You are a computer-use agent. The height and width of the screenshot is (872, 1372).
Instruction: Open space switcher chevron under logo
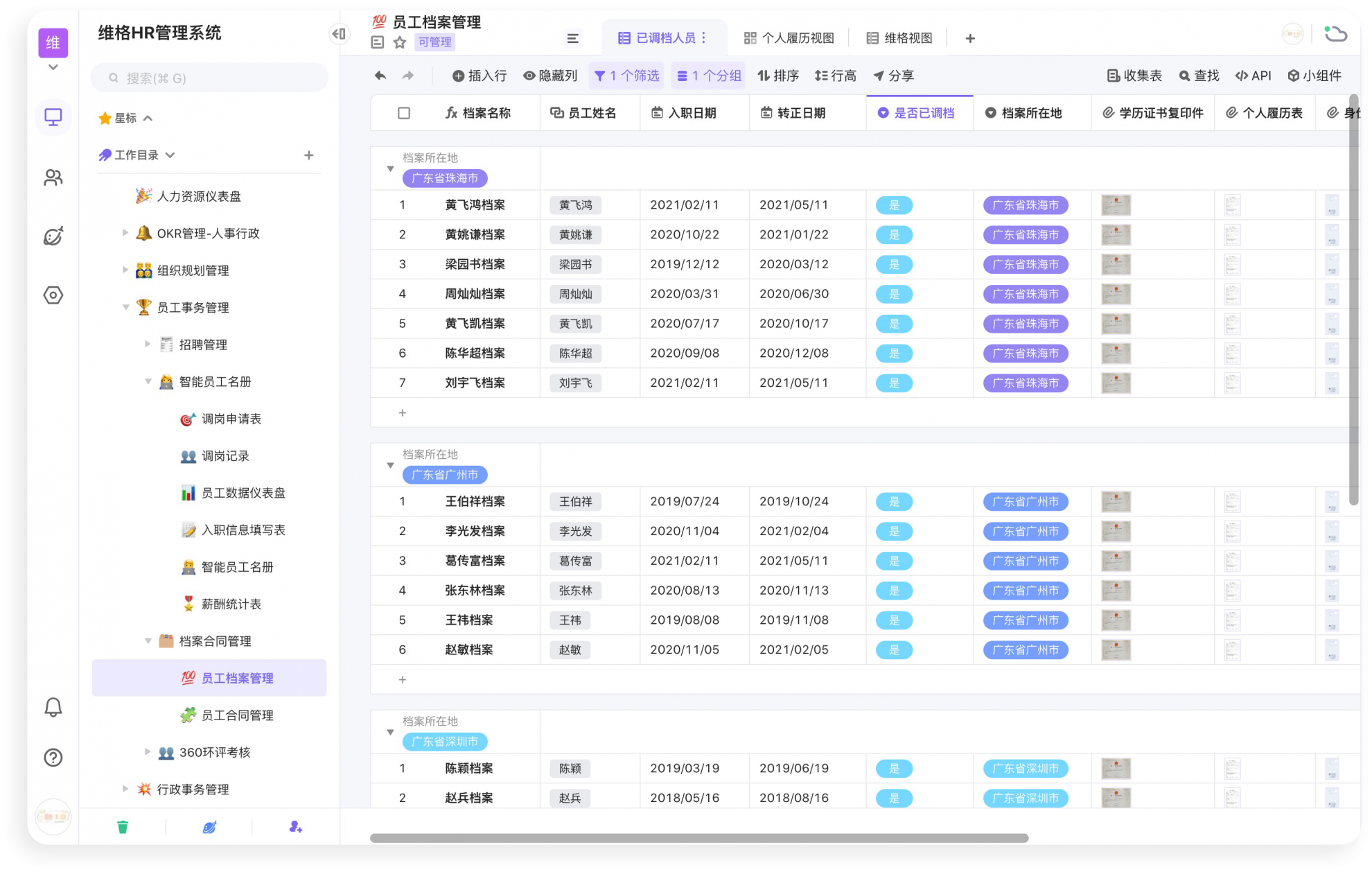[x=53, y=67]
